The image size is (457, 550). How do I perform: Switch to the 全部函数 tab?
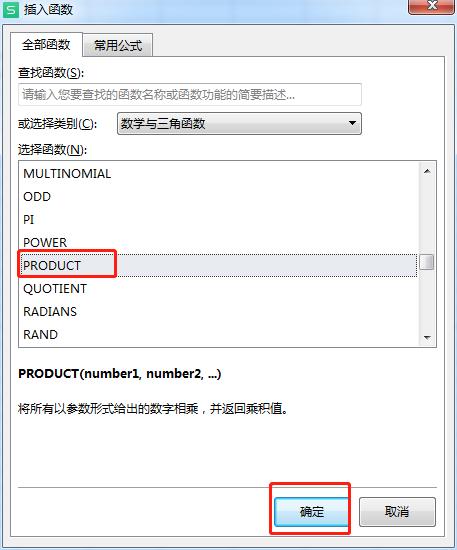coord(46,45)
